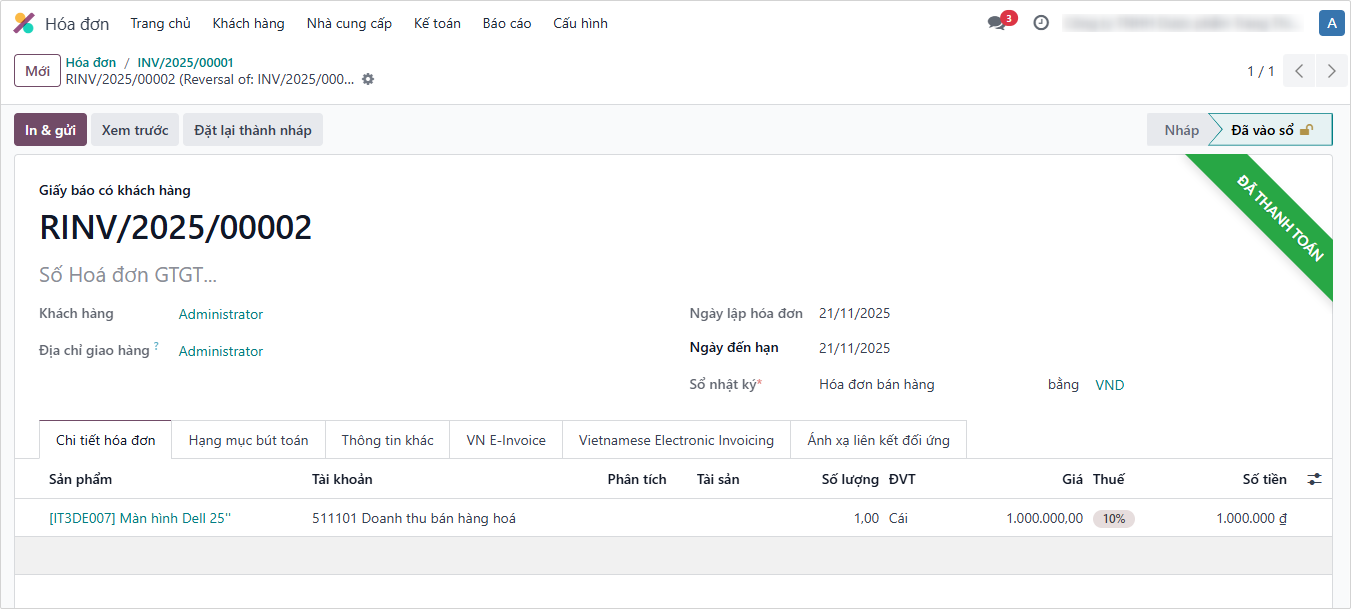Switch to Thông tin khác tab

387,440
